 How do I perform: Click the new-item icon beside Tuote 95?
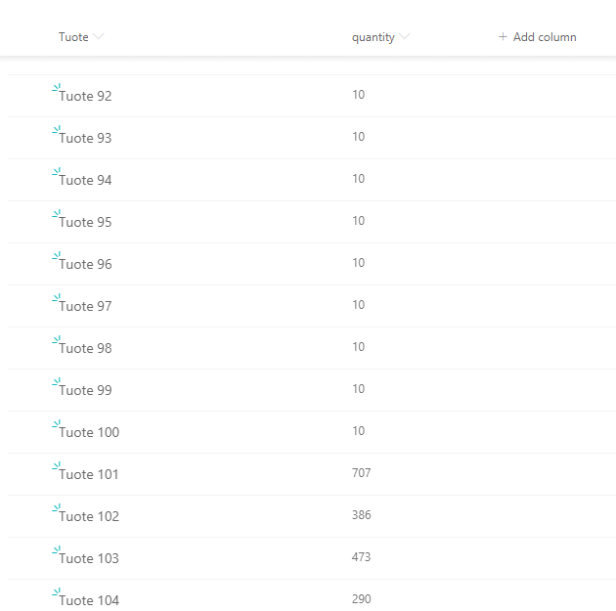(x=56, y=216)
